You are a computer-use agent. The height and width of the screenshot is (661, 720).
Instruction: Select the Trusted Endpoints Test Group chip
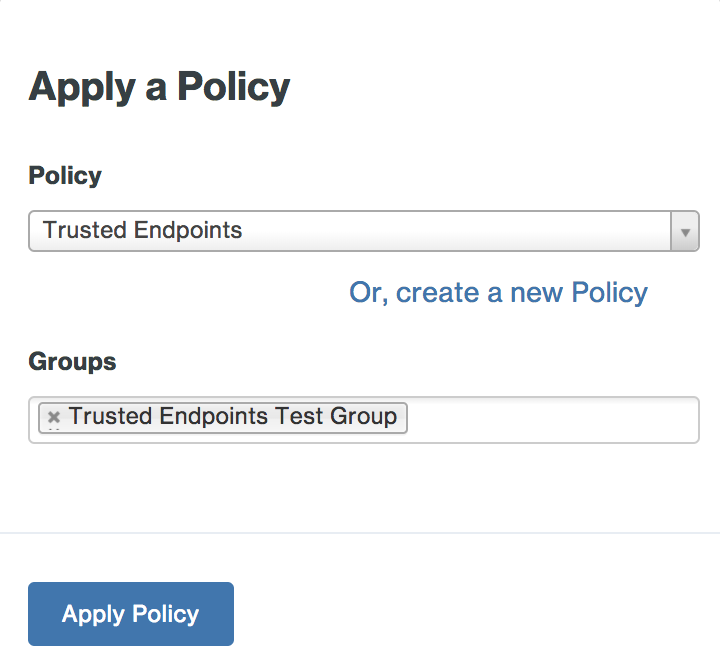[232, 417]
